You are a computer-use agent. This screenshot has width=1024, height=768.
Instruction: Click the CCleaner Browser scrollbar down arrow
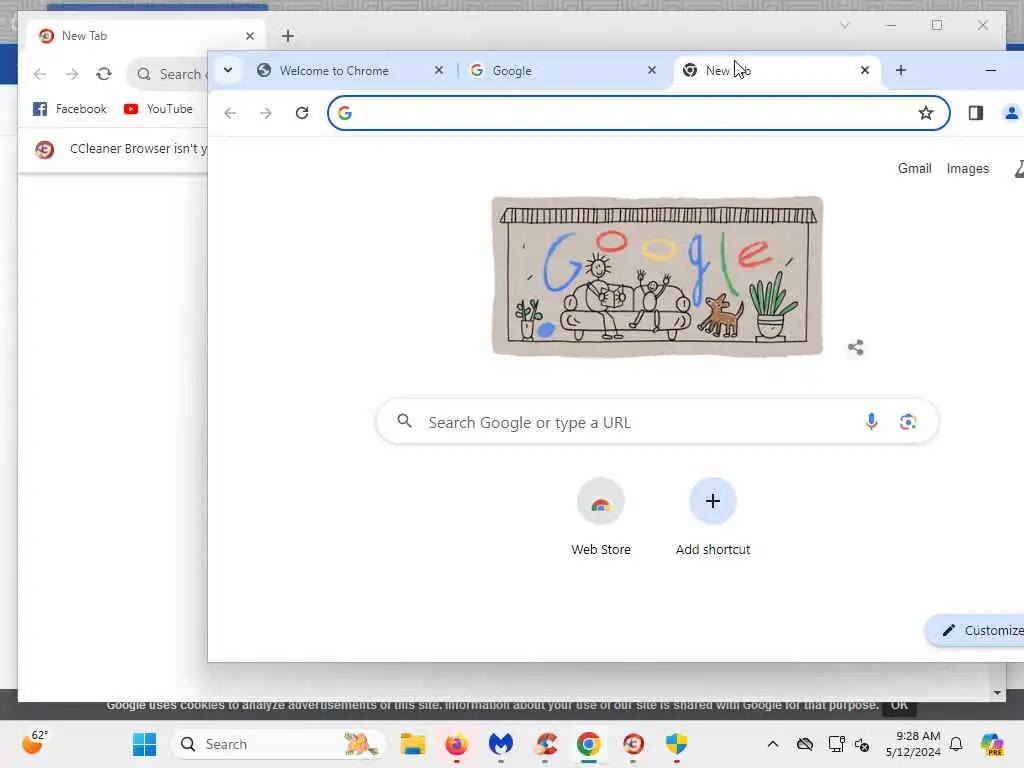[997, 693]
